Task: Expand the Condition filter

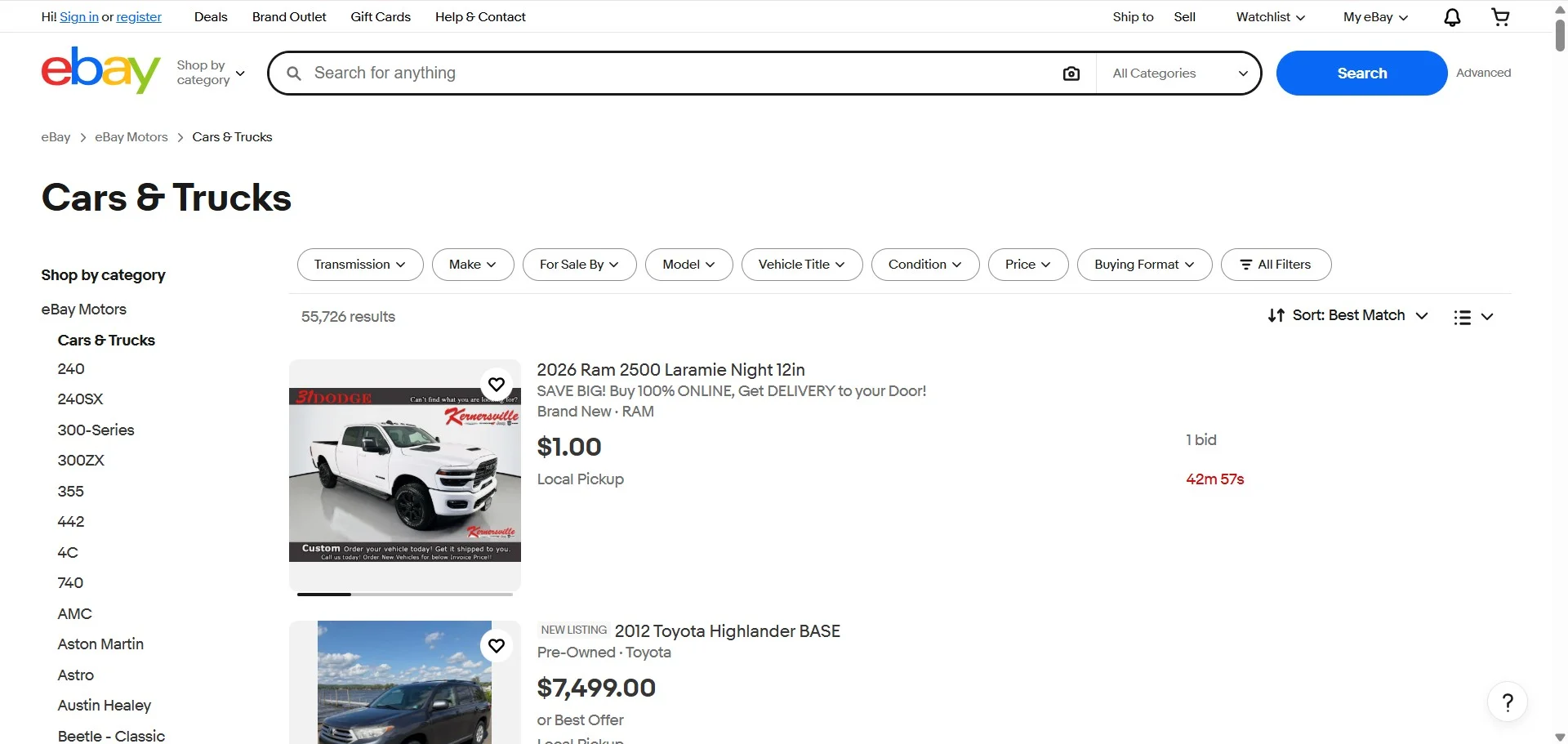Action: click(x=925, y=265)
